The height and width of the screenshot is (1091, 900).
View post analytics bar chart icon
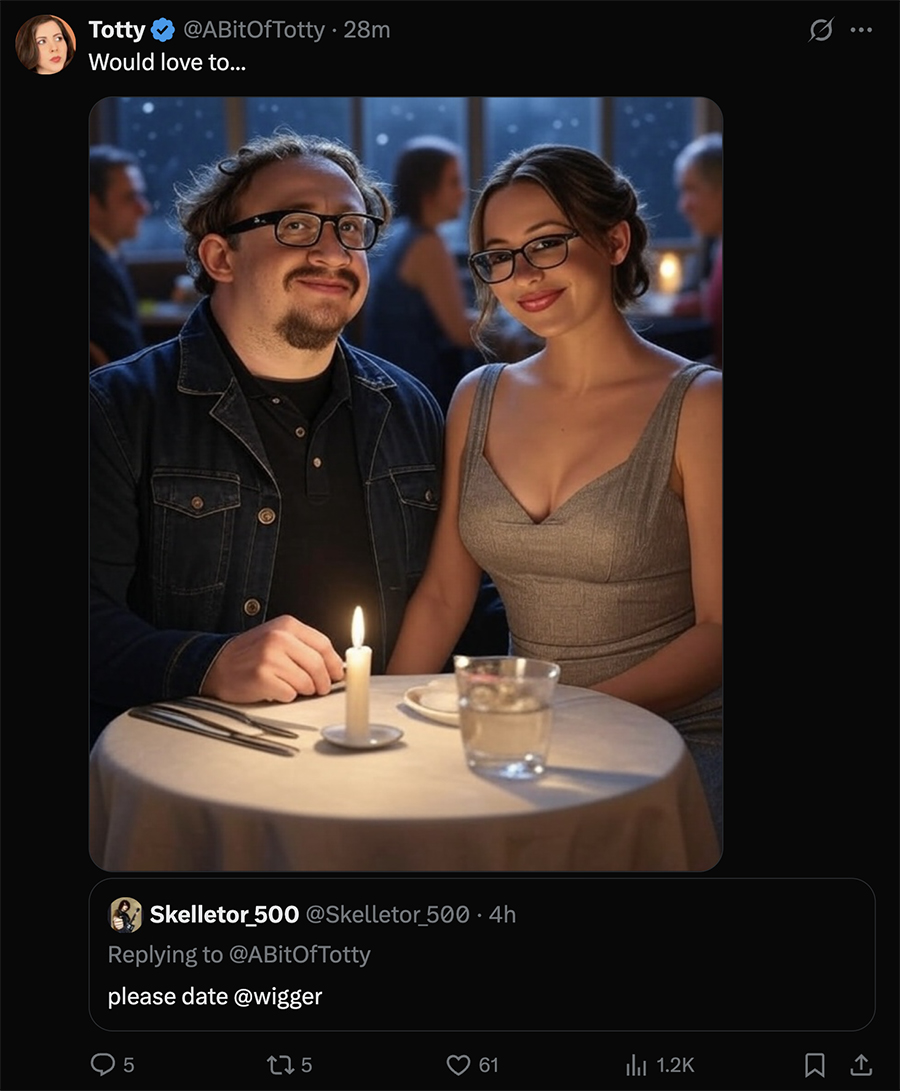coord(636,1065)
